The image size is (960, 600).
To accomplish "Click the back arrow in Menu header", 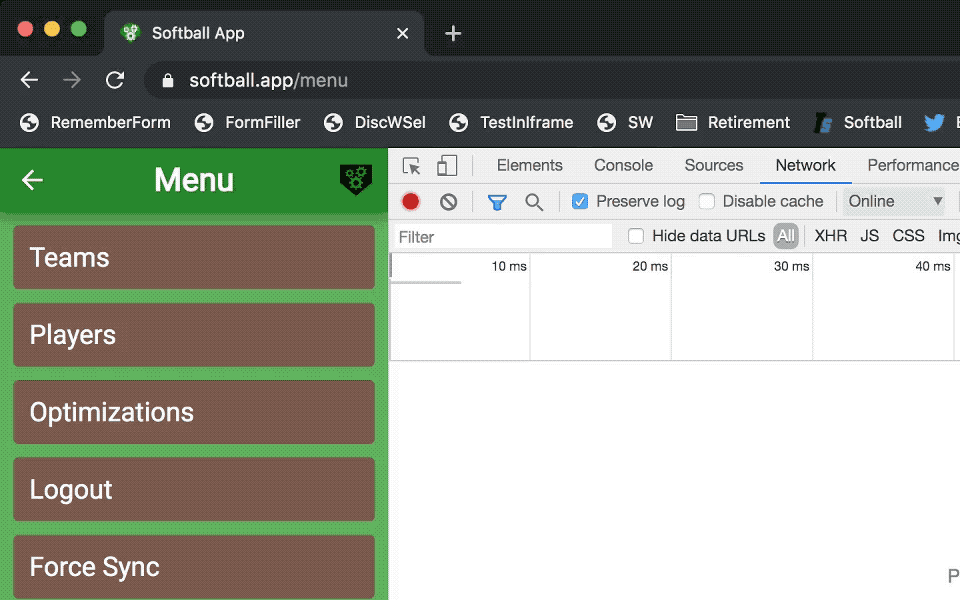I will pos(32,180).
